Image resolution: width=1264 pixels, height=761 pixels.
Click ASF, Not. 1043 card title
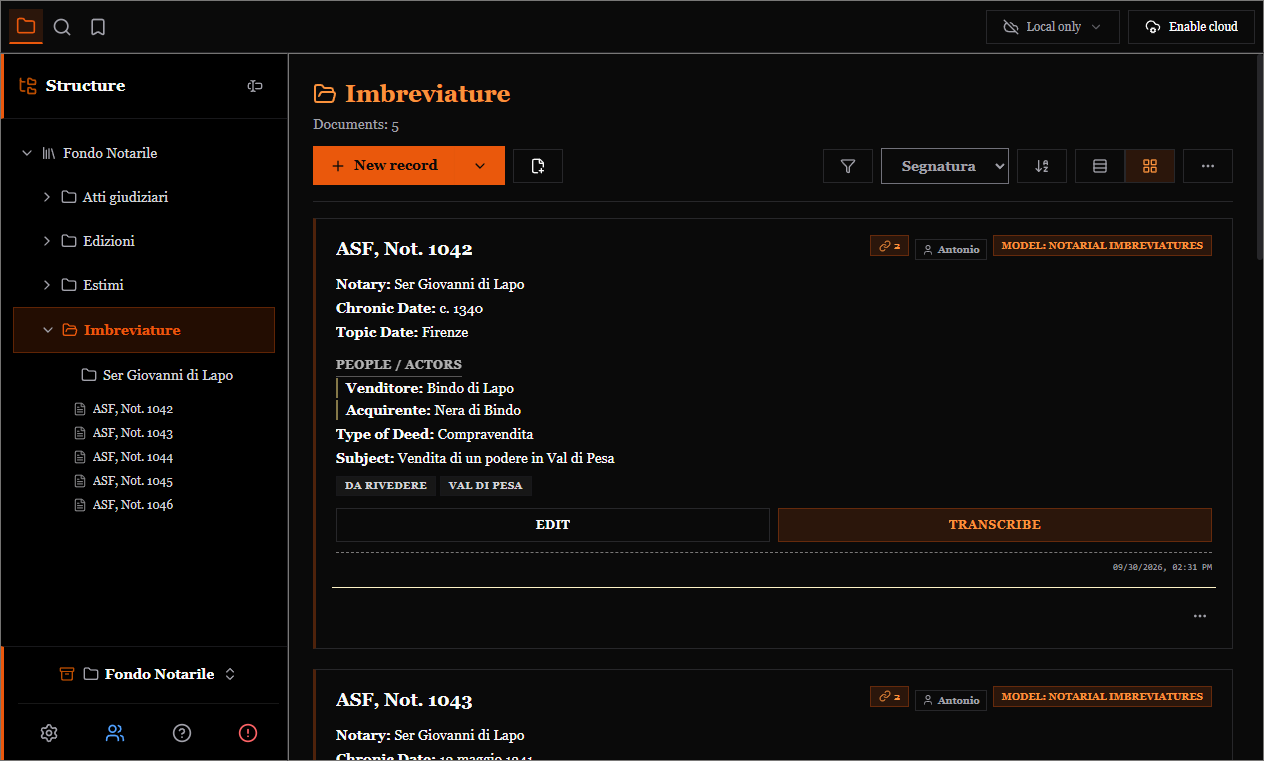click(404, 700)
